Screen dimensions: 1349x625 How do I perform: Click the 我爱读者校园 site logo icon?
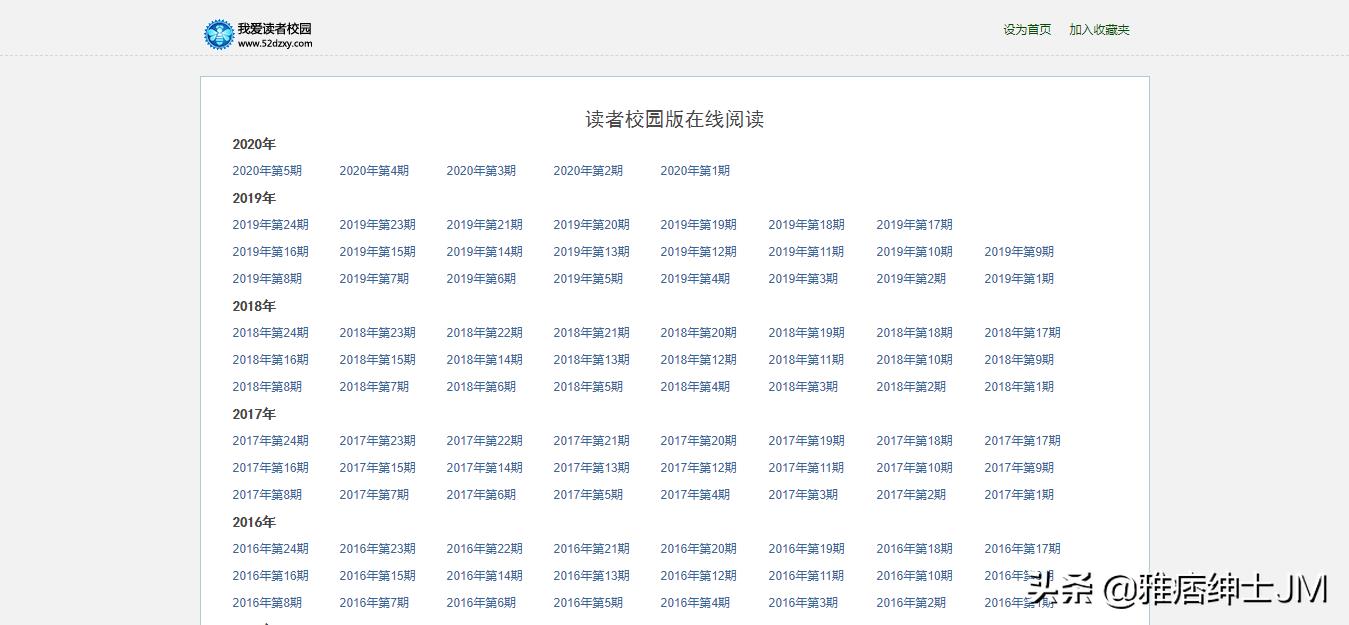[x=218, y=34]
